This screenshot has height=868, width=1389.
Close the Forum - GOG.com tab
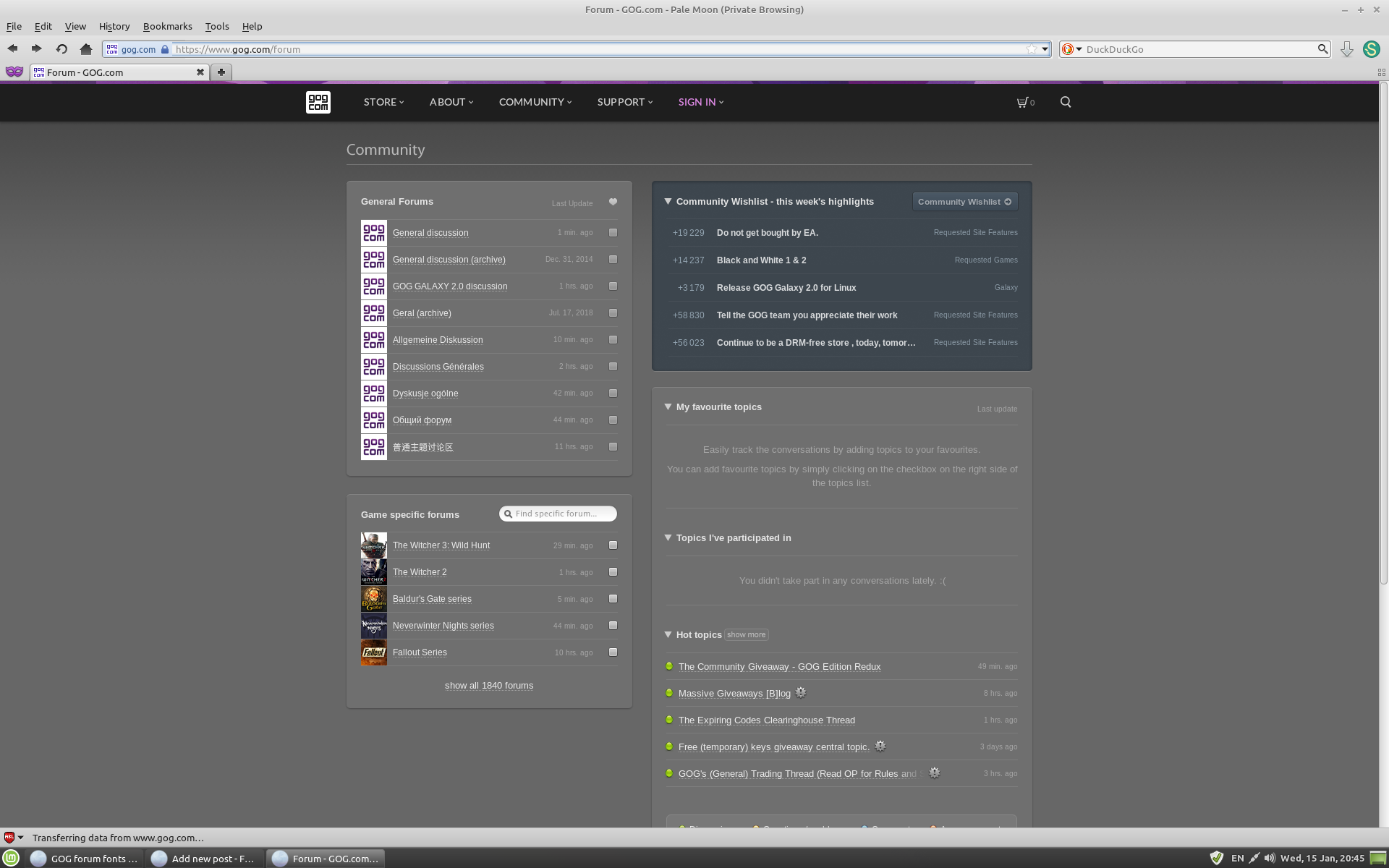coord(200,72)
